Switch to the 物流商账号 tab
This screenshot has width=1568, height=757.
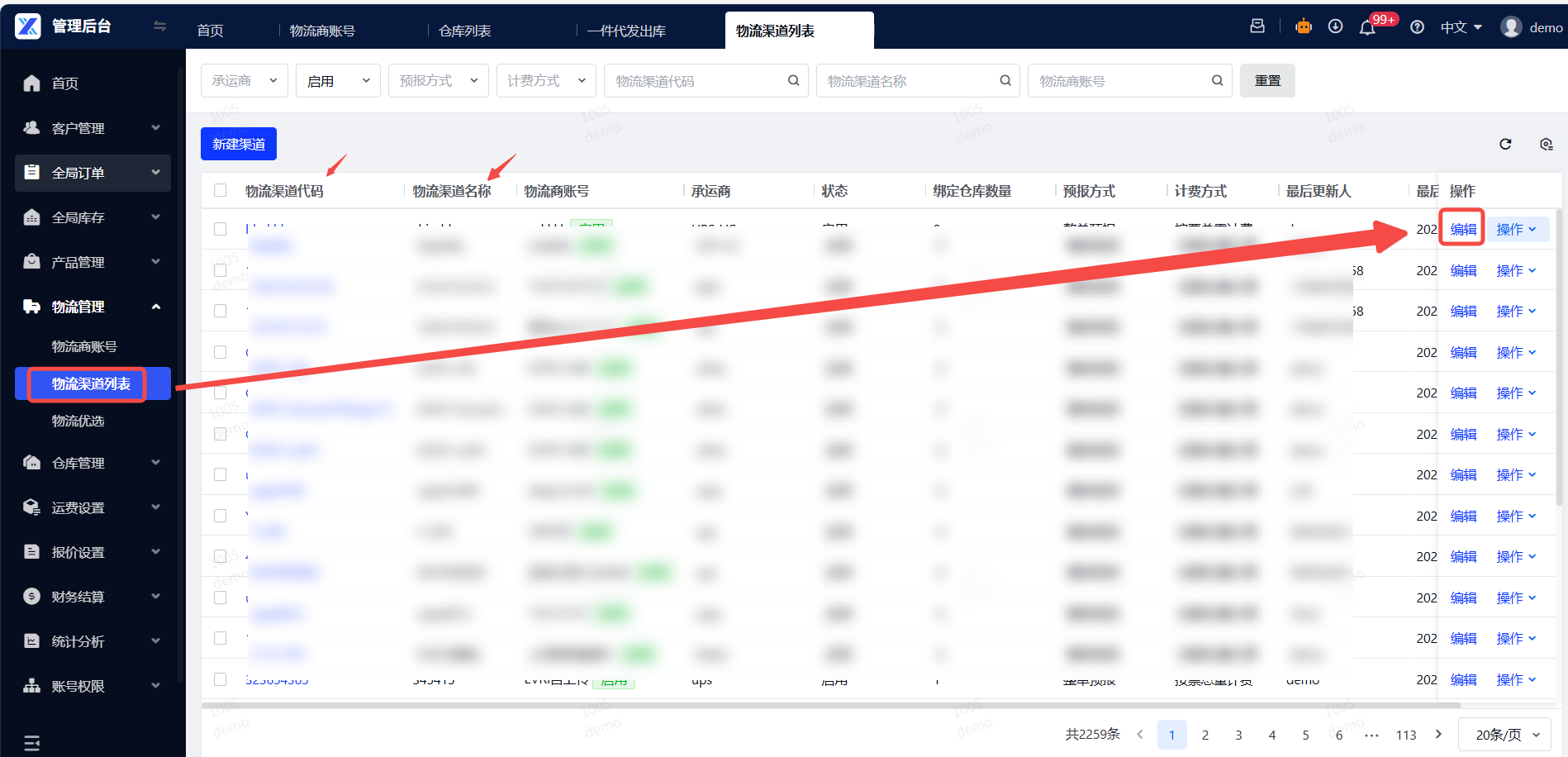click(322, 31)
